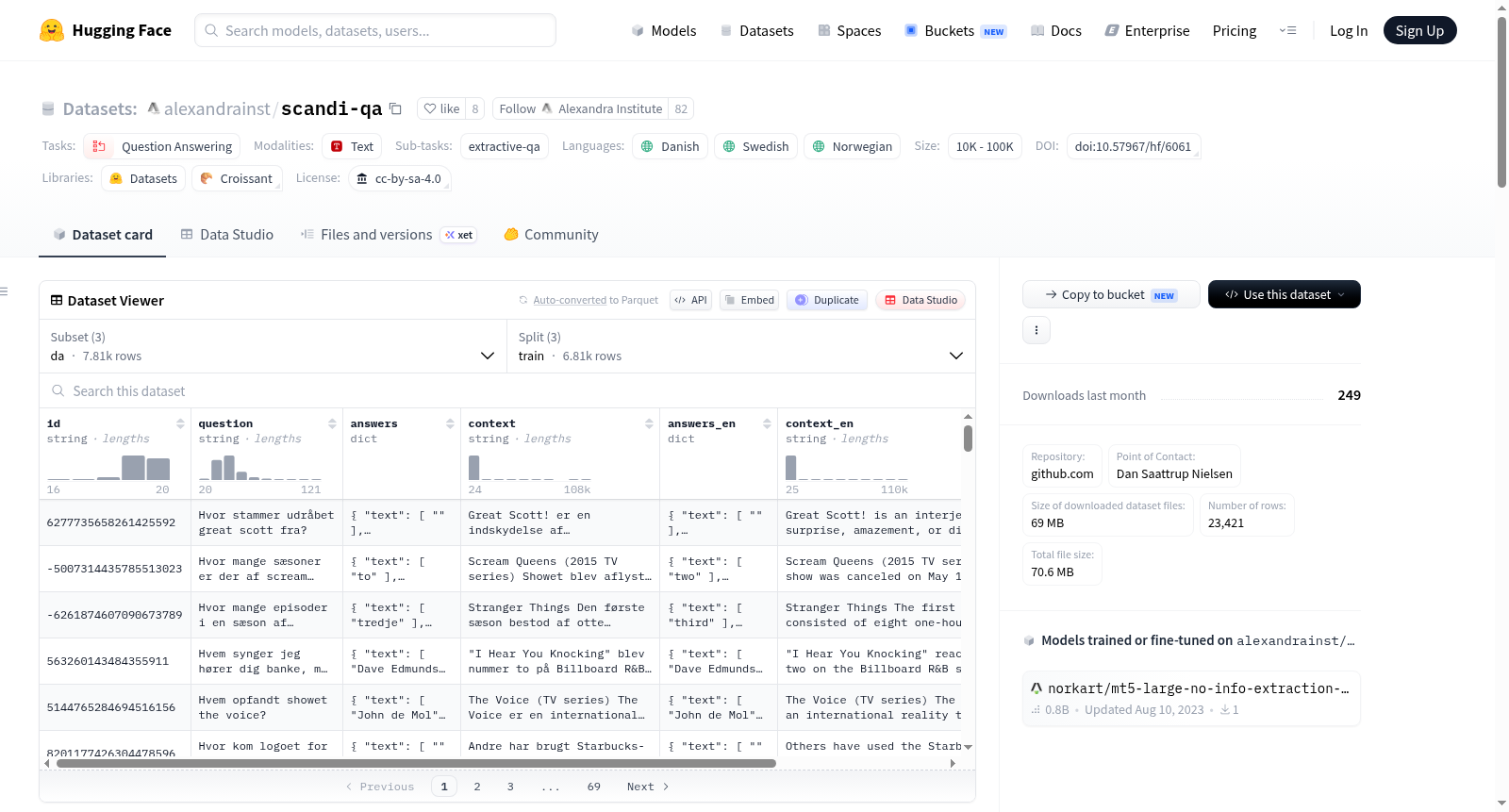Filter by the Danish language tag
The width and height of the screenshot is (1509, 812).
tap(670, 146)
